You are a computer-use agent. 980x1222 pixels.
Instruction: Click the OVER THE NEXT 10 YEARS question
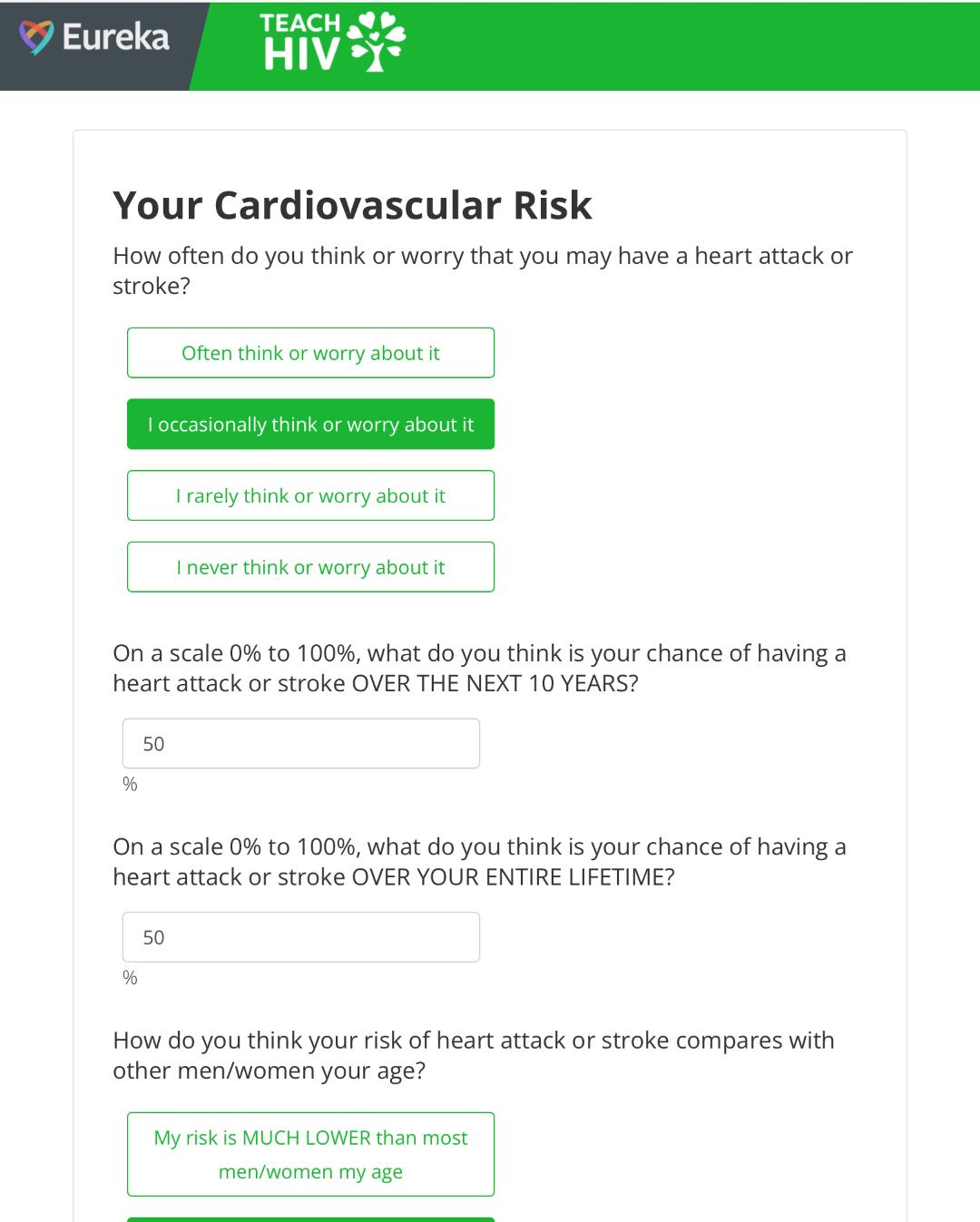[479, 668]
